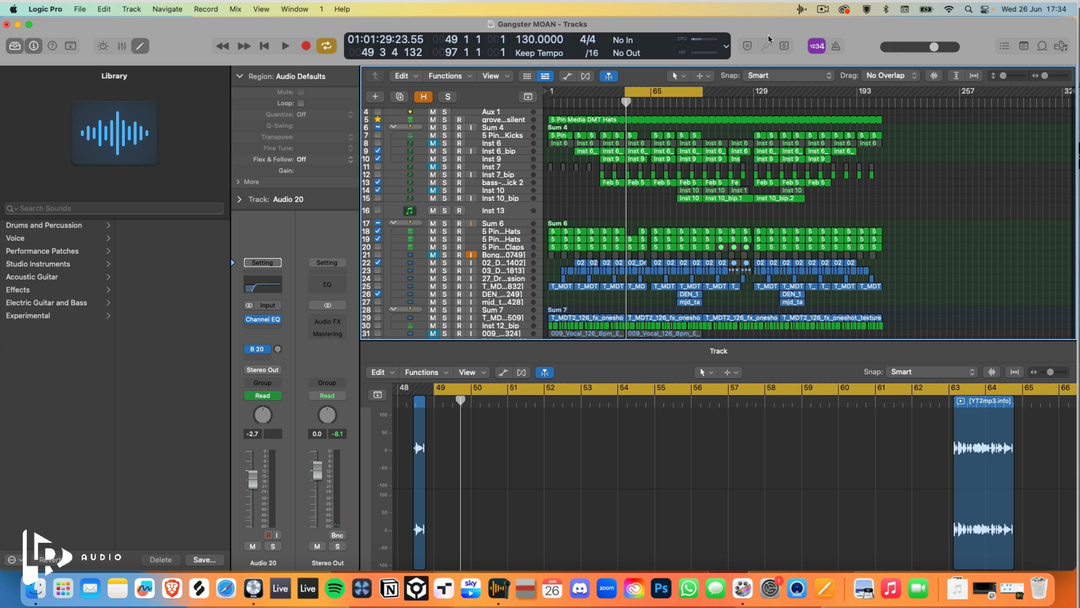Click the Channel EQ plug-in slot

(x=263, y=320)
